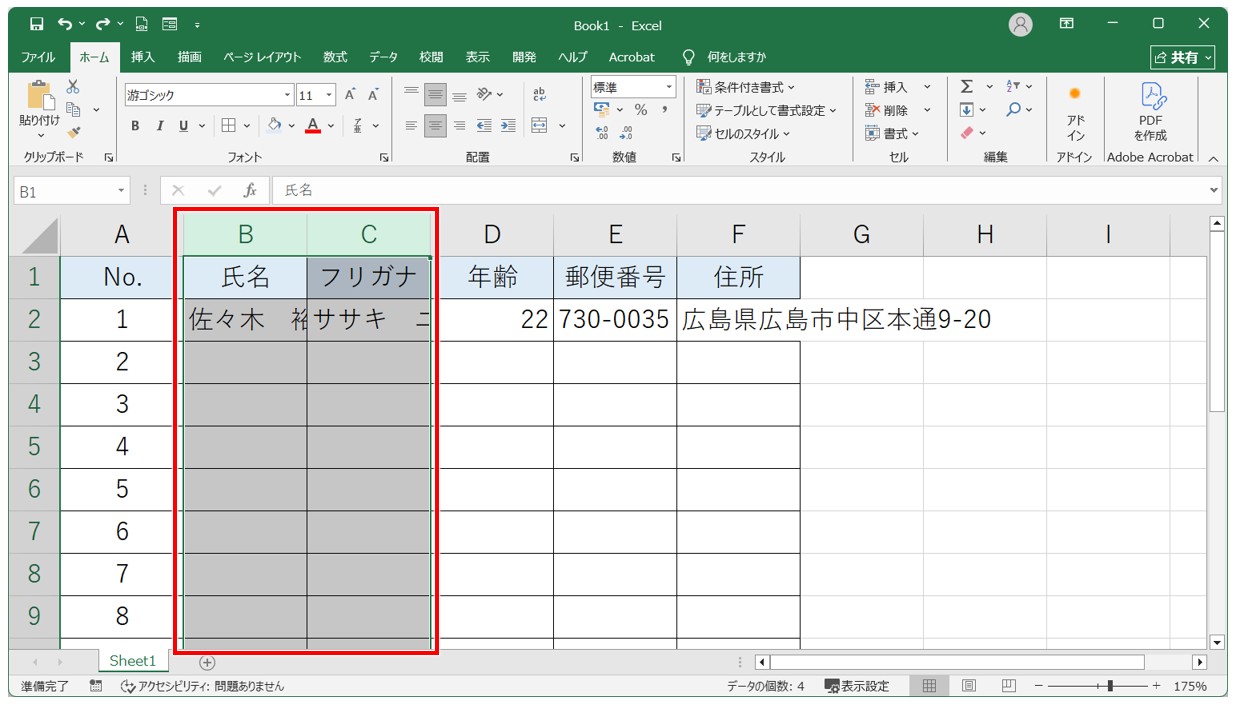This screenshot has width=1236, height=704.
Task: Increase font size with the larger A
Action: coord(350,95)
